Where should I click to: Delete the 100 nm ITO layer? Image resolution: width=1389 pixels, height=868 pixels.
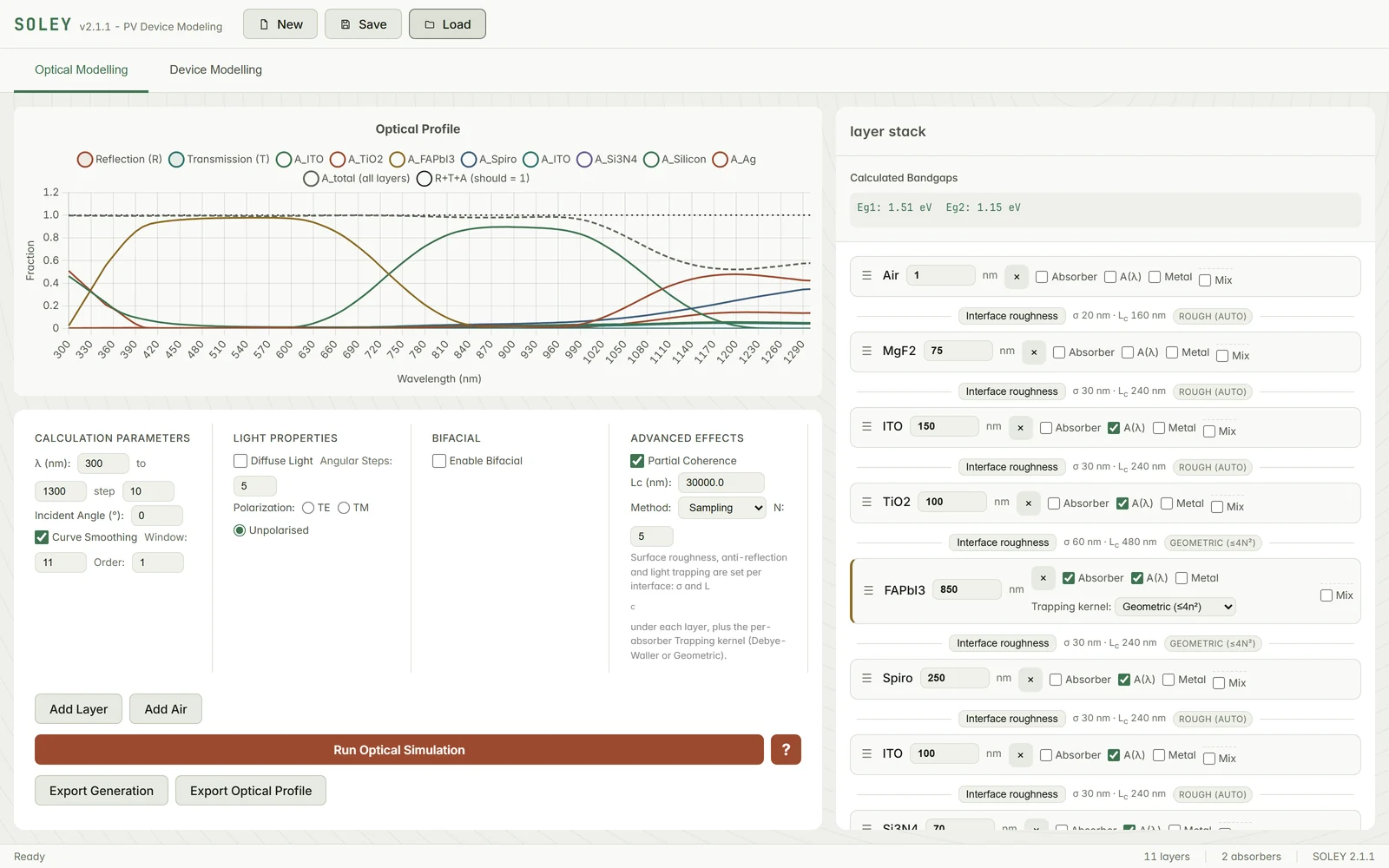[1020, 755]
